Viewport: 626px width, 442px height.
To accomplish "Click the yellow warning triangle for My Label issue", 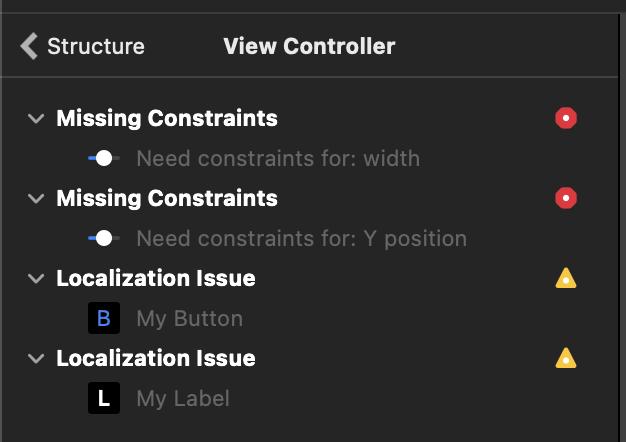I will [566, 358].
